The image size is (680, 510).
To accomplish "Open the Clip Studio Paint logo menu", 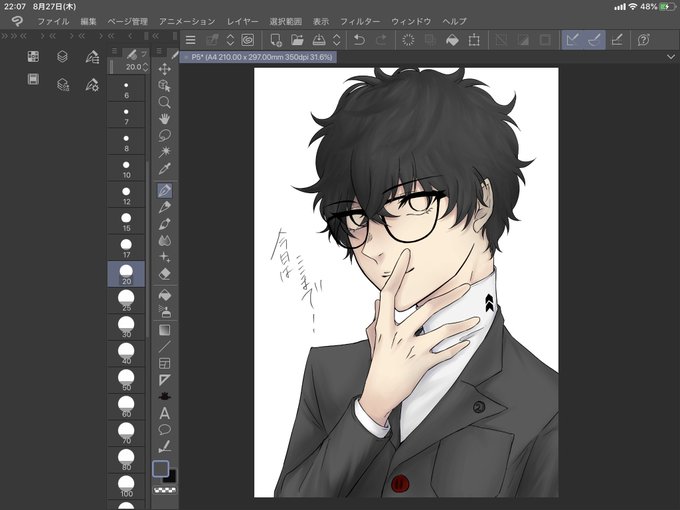I will click(x=17, y=21).
